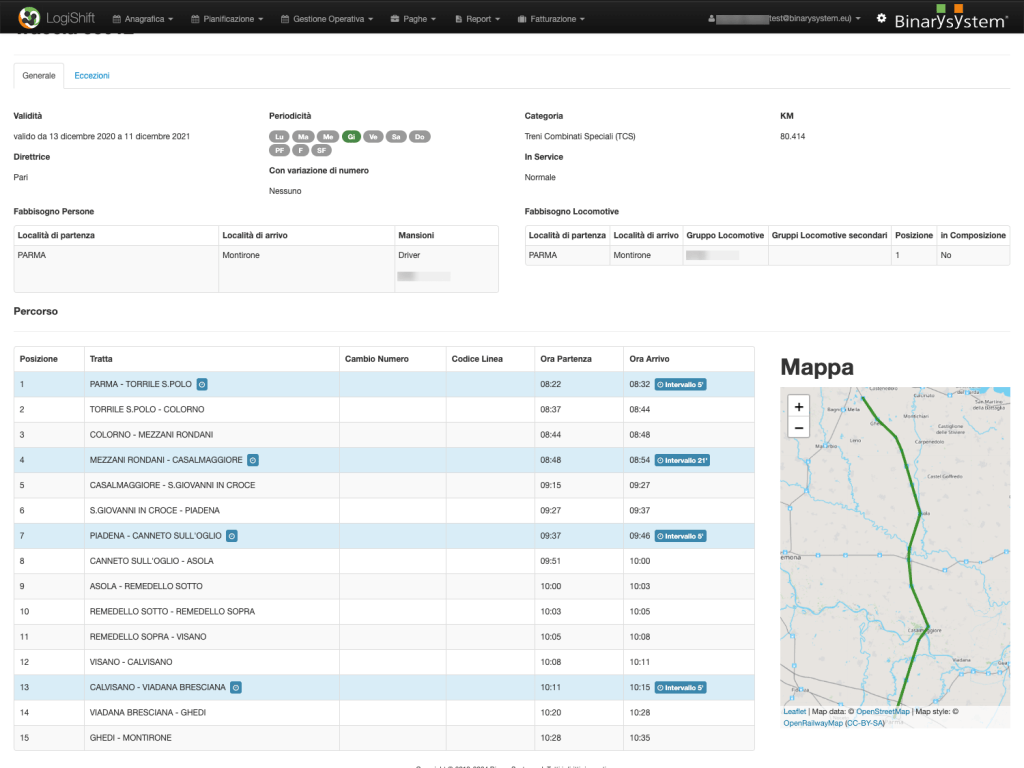This screenshot has height=768, width=1024.
Task: Click the Intervallo 5' badge at 09:46
Action: [x=680, y=536]
